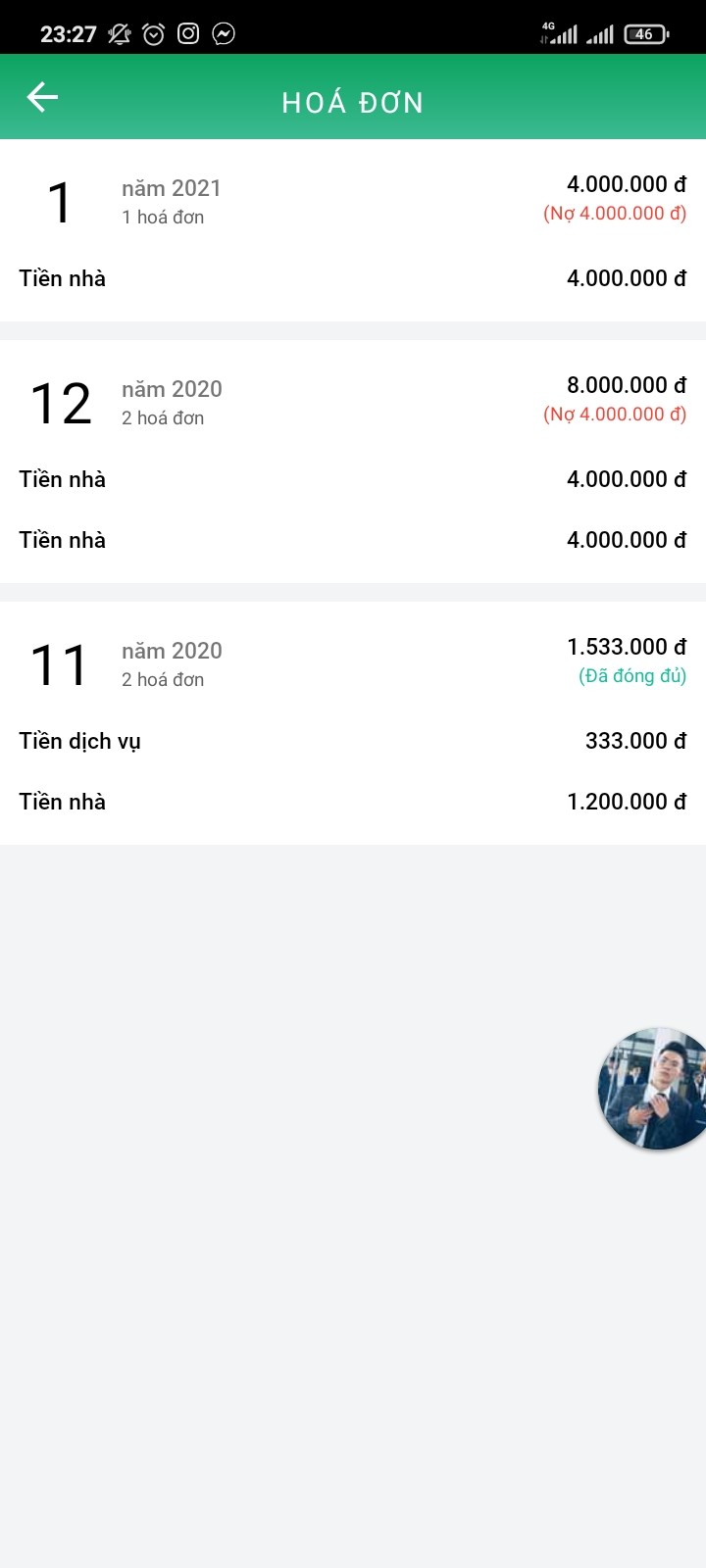The image size is (706, 1568).
Task: Open the Messenger notification icon
Action: 224,34
